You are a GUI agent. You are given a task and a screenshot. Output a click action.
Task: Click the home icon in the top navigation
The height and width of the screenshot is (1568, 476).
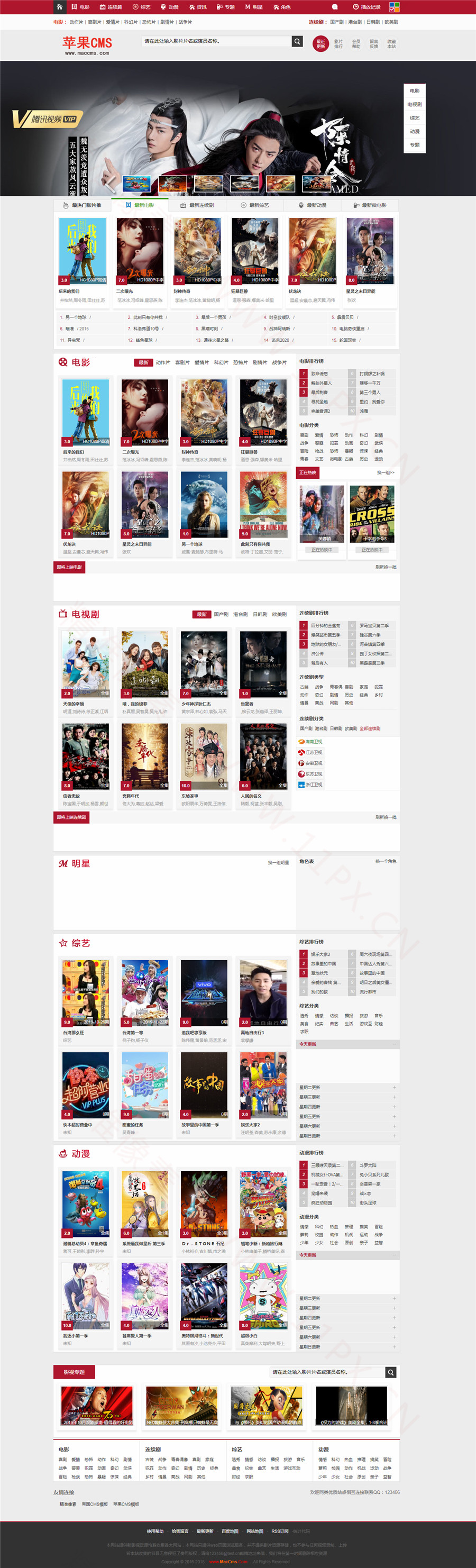click(x=59, y=7)
